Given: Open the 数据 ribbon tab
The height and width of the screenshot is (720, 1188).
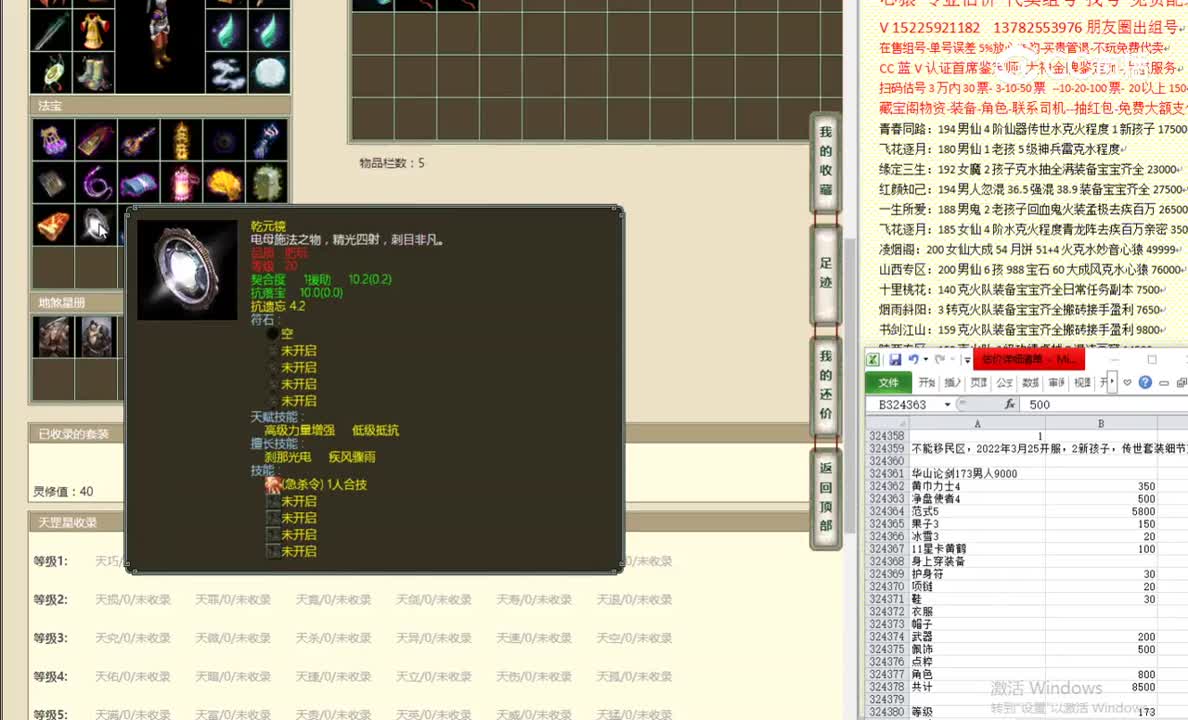Looking at the screenshot, I should (x=1029, y=382).
